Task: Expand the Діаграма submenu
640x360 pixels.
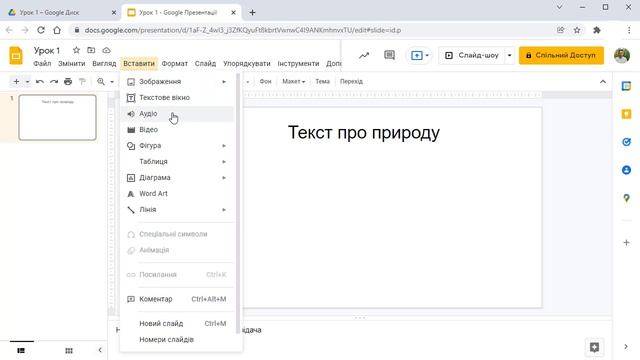Action: 224,178
